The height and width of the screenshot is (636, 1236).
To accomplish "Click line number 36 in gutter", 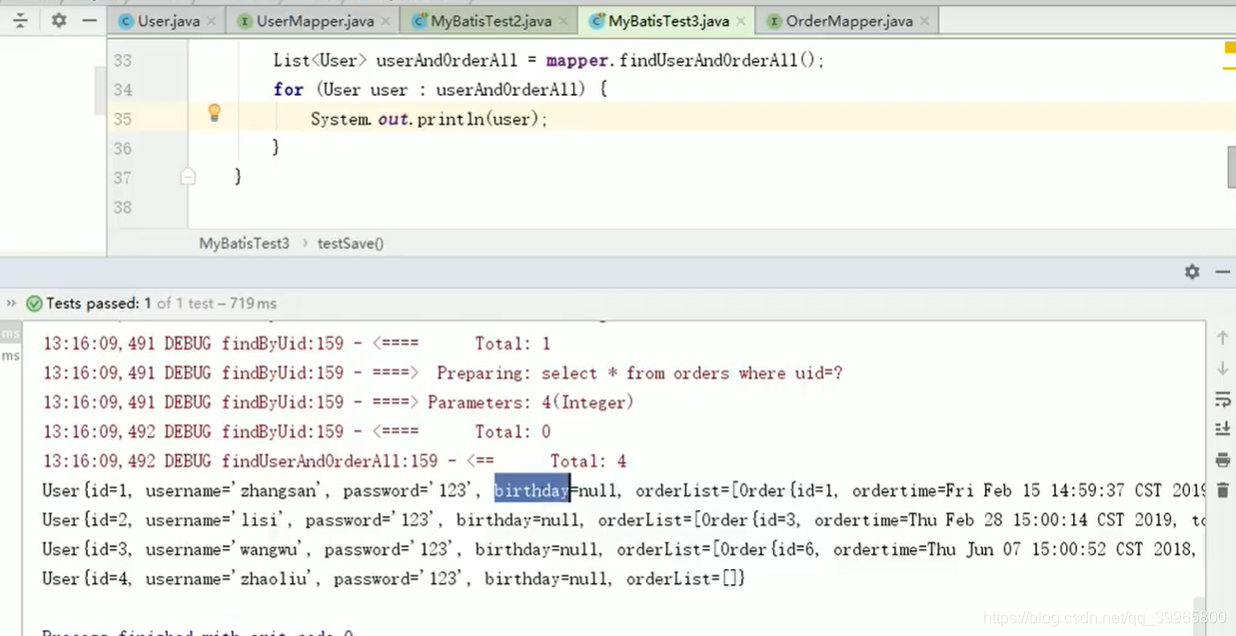I will [122, 148].
